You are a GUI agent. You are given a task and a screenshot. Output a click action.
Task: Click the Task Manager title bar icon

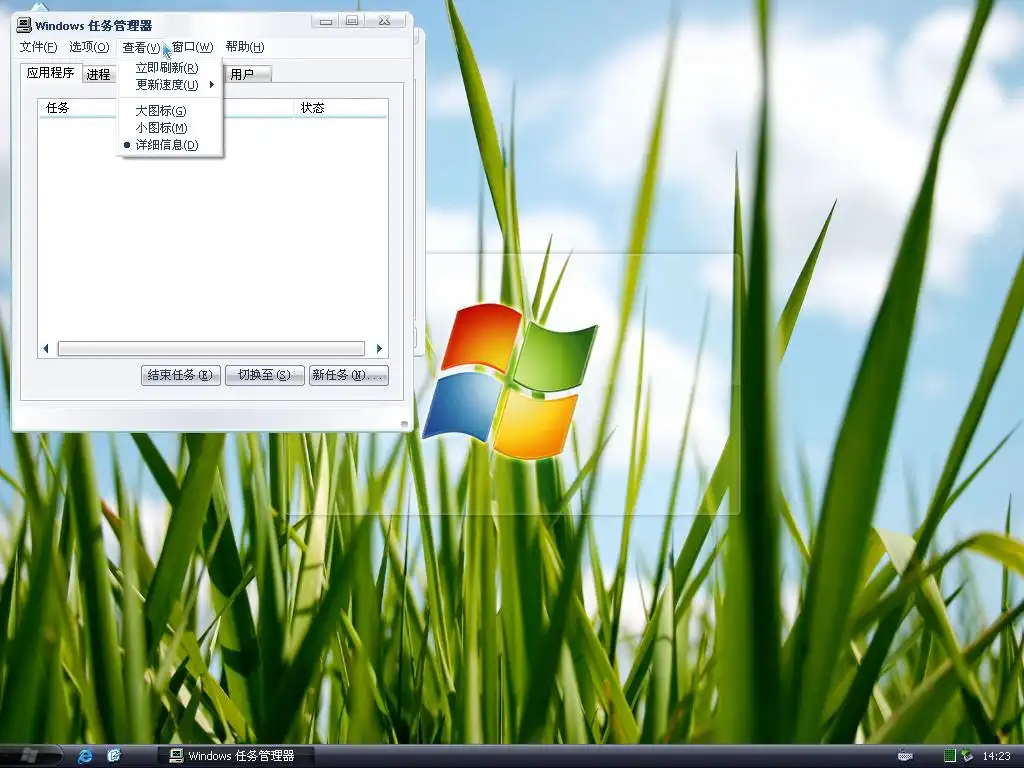click(x=24, y=25)
